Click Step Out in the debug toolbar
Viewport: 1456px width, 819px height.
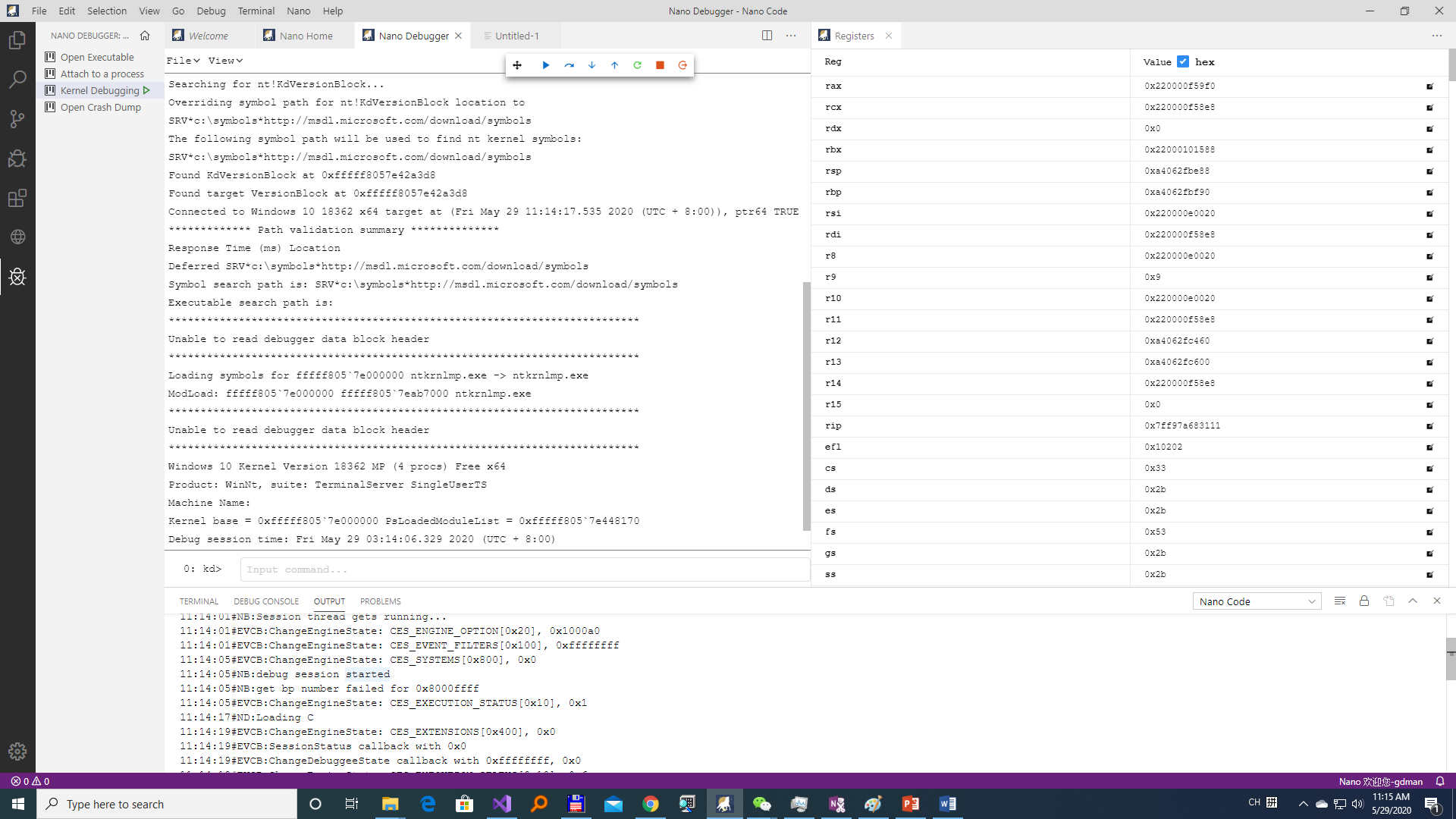(x=615, y=65)
